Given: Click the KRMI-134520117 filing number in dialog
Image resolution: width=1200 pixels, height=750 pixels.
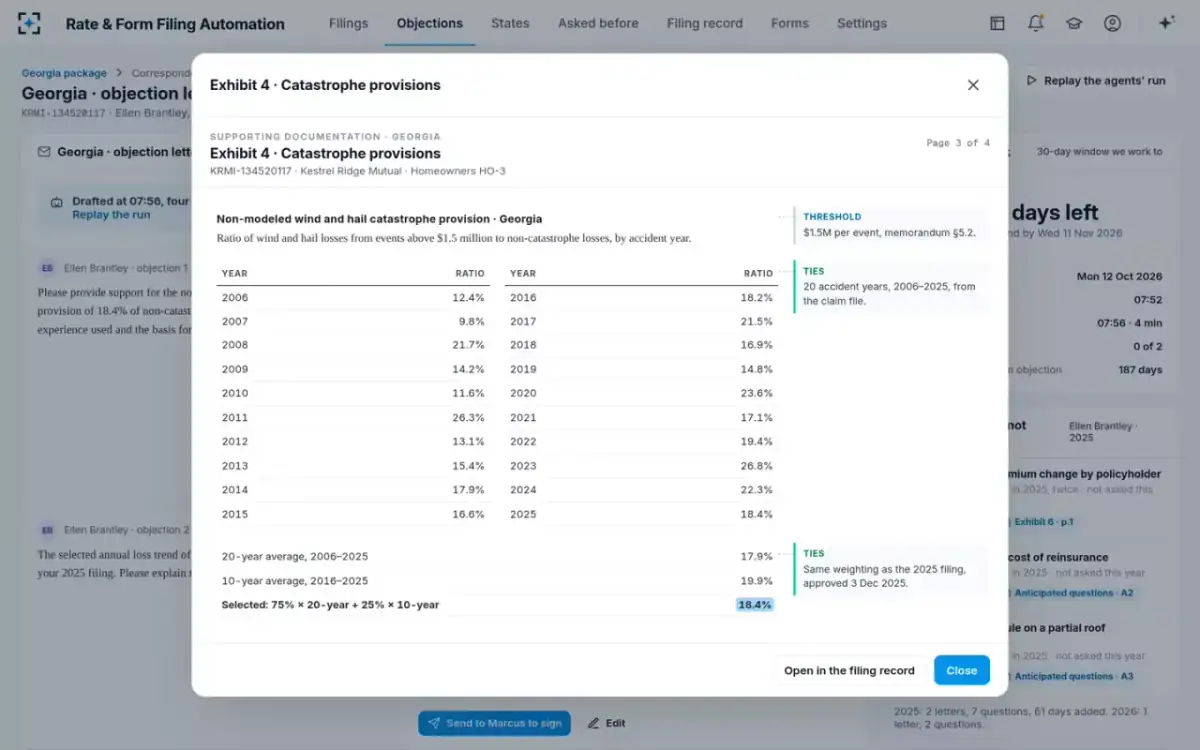Looking at the screenshot, I should [251, 171].
